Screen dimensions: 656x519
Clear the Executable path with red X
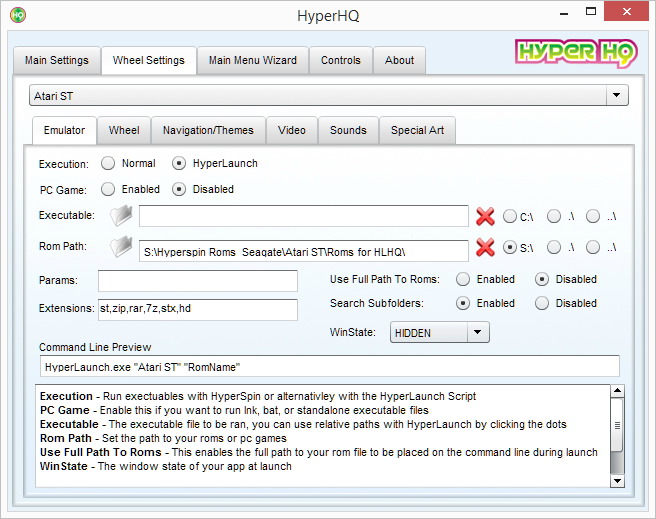485,216
